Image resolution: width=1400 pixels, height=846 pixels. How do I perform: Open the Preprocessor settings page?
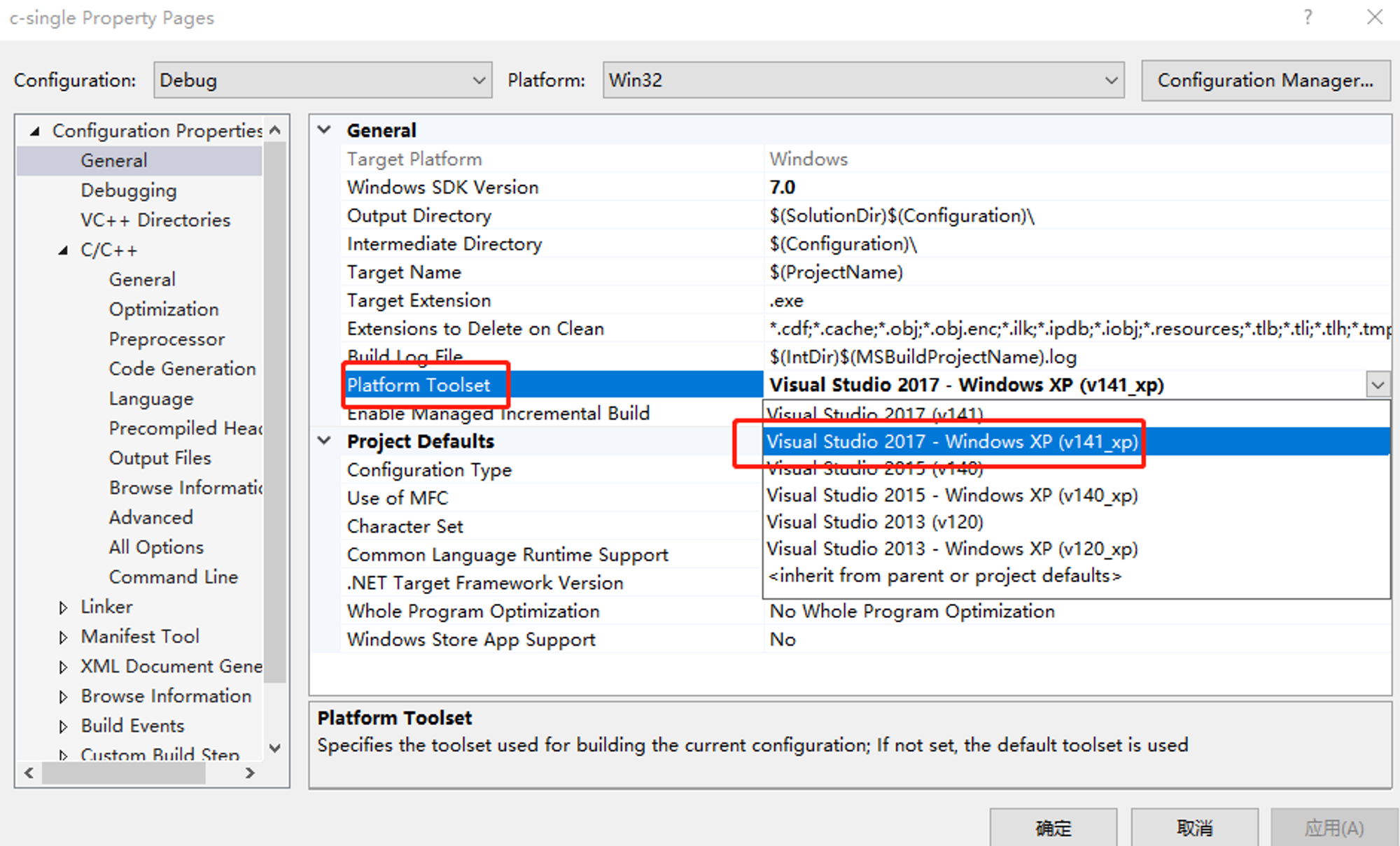click(x=167, y=339)
